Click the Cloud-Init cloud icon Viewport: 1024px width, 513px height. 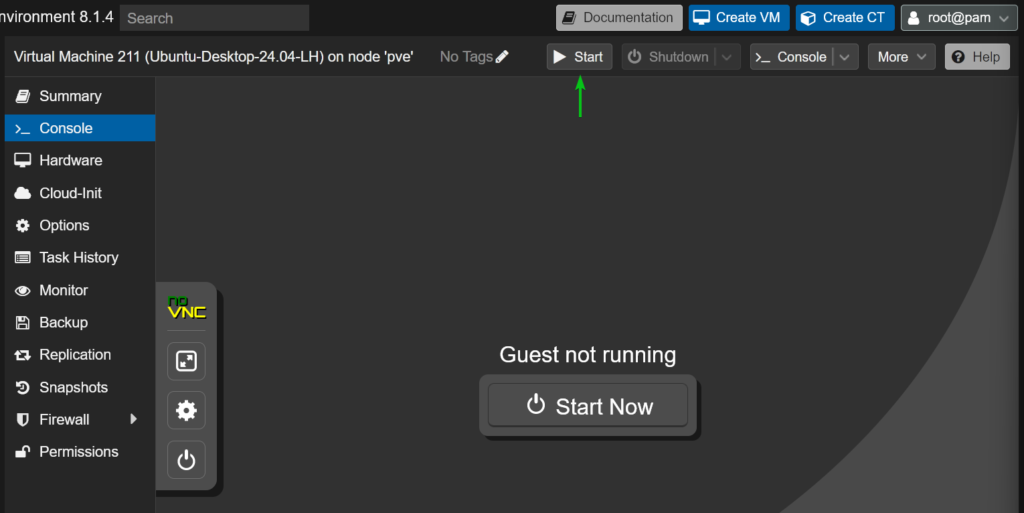tap(22, 193)
